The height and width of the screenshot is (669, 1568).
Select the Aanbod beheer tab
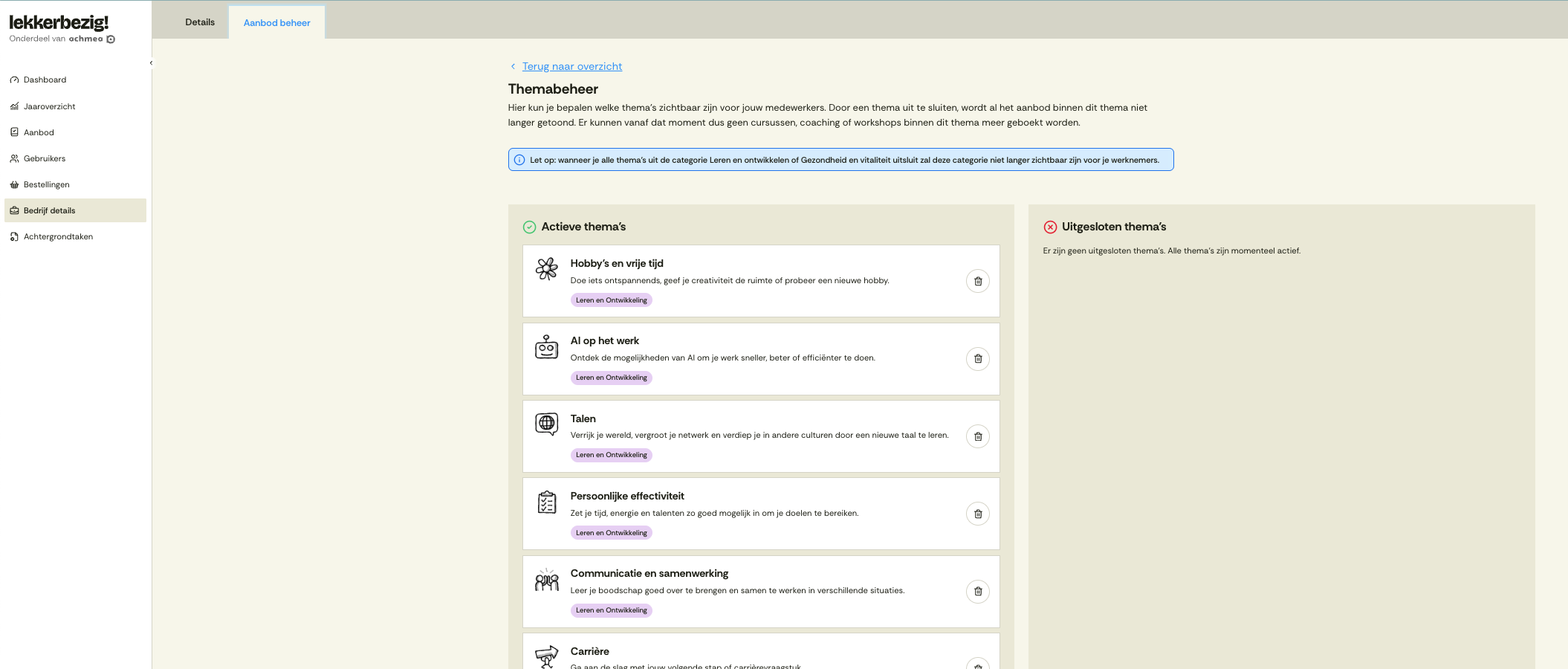point(276,22)
